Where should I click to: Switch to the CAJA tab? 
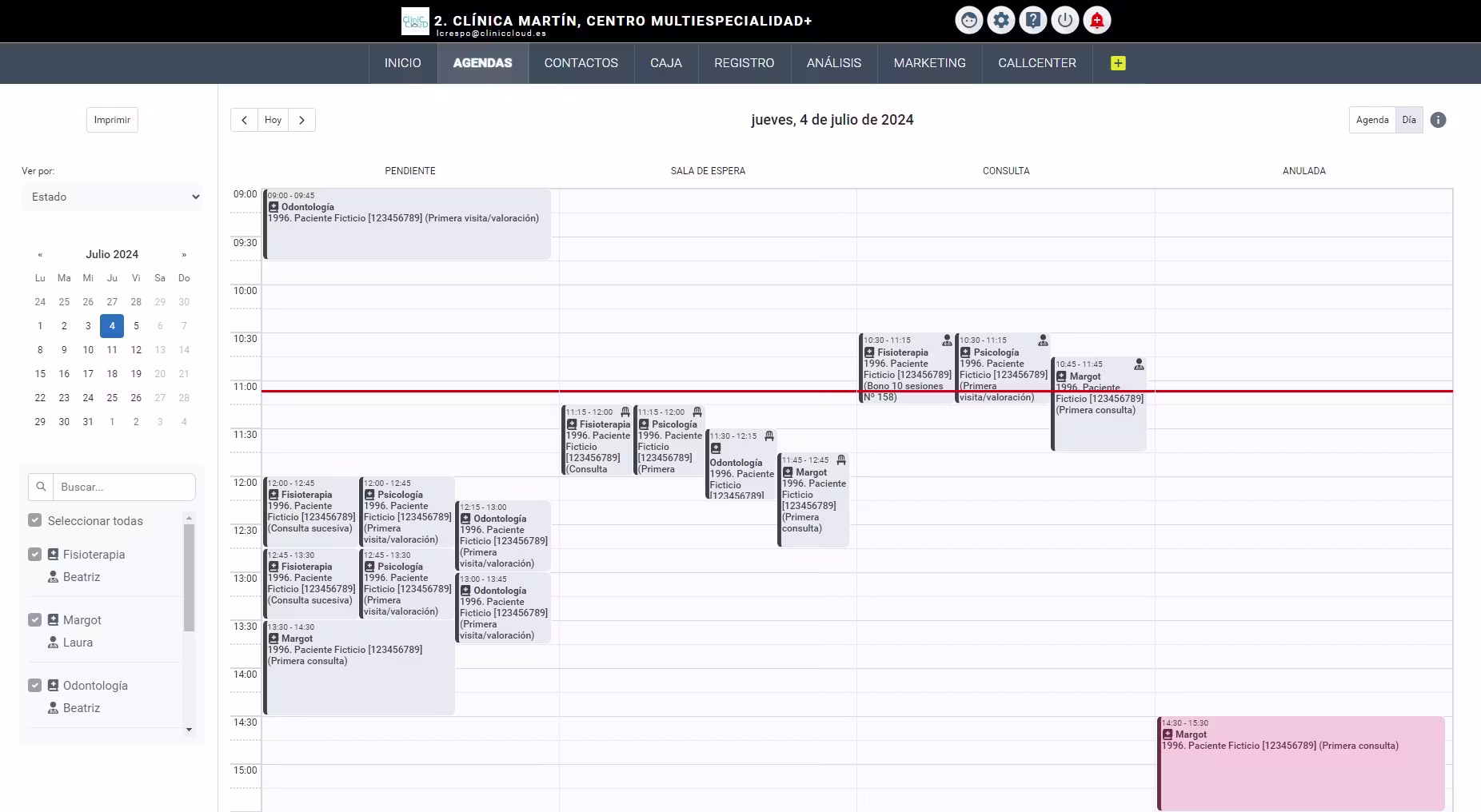pos(666,63)
